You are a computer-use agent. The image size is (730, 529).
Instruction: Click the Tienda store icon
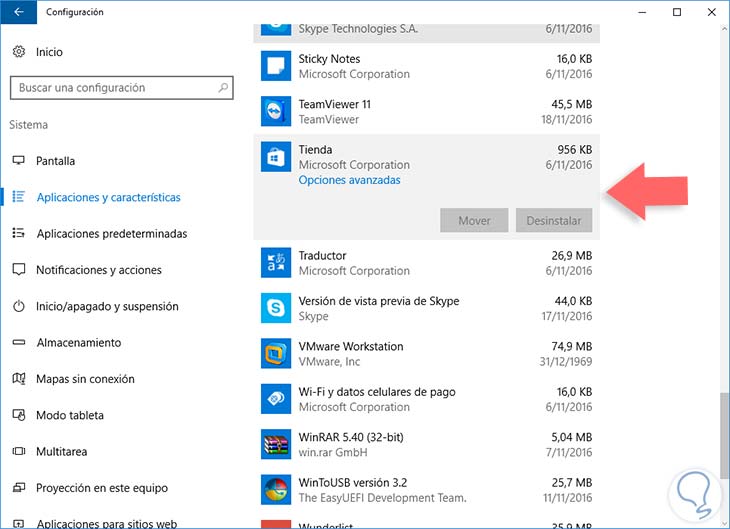(x=275, y=157)
